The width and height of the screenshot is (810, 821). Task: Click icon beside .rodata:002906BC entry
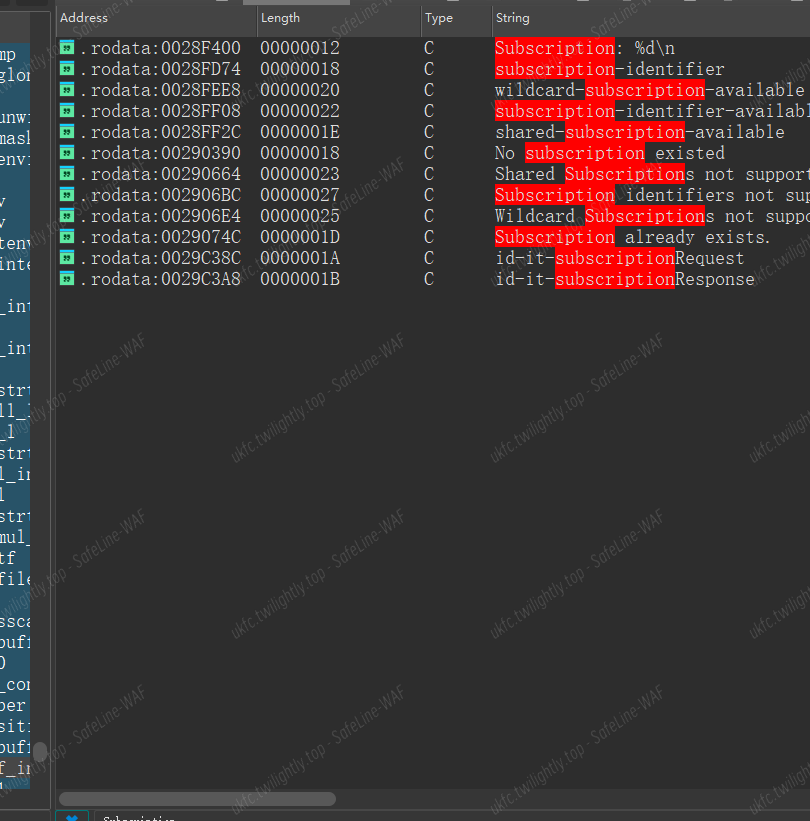pos(67,195)
